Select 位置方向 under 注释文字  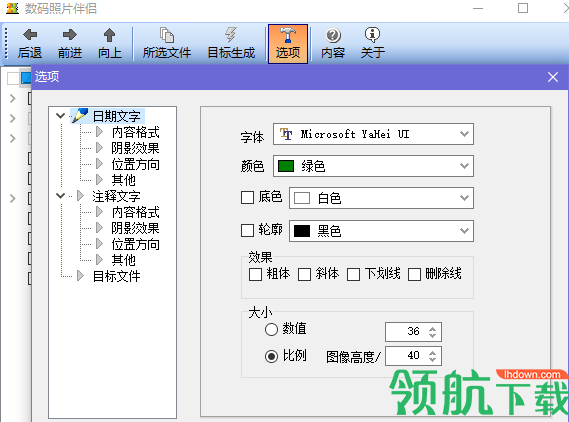pos(135,244)
